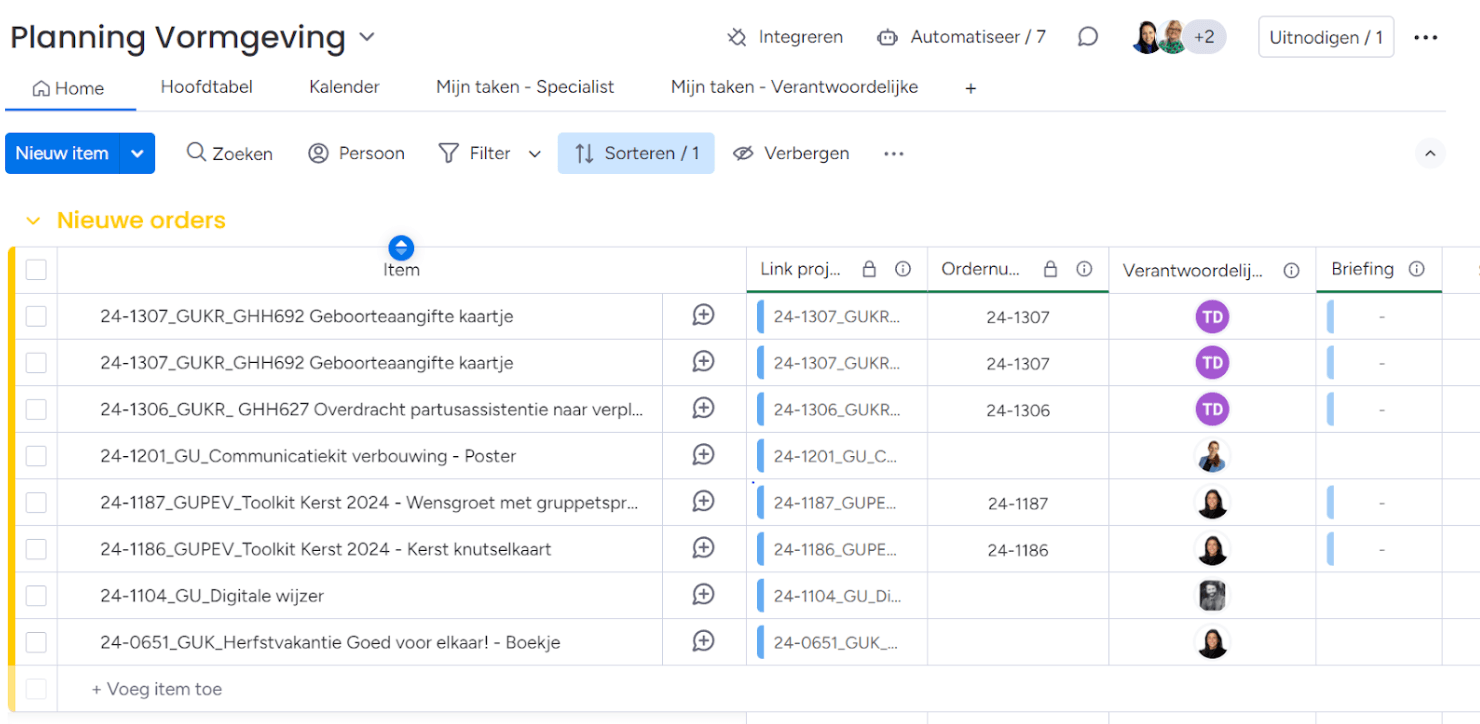Open the Automatiseer center
Image resolution: width=1480 pixels, height=724 pixels.
[x=960, y=36]
